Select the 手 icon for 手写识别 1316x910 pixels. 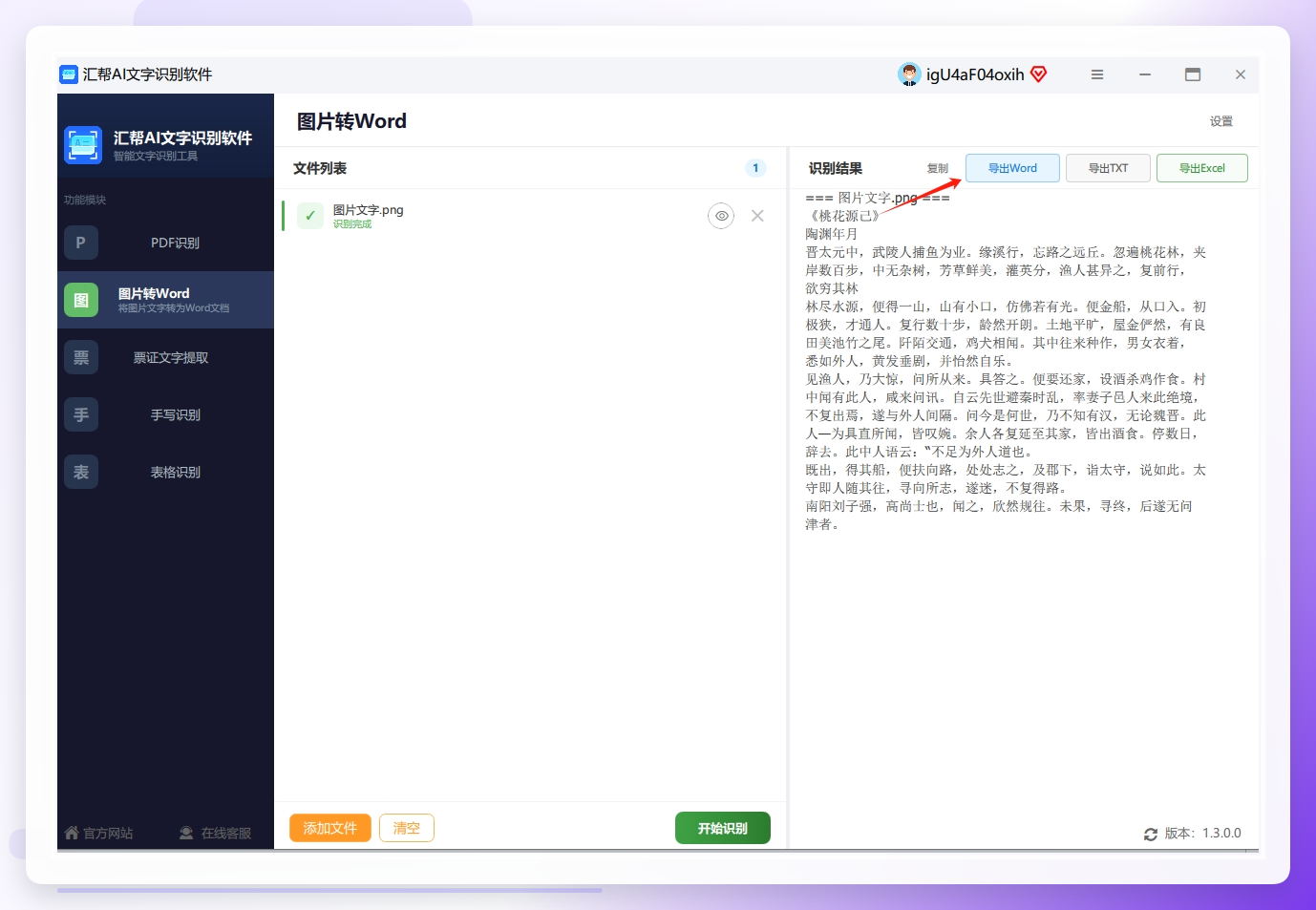pyautogui.click(x=81, y=414)
